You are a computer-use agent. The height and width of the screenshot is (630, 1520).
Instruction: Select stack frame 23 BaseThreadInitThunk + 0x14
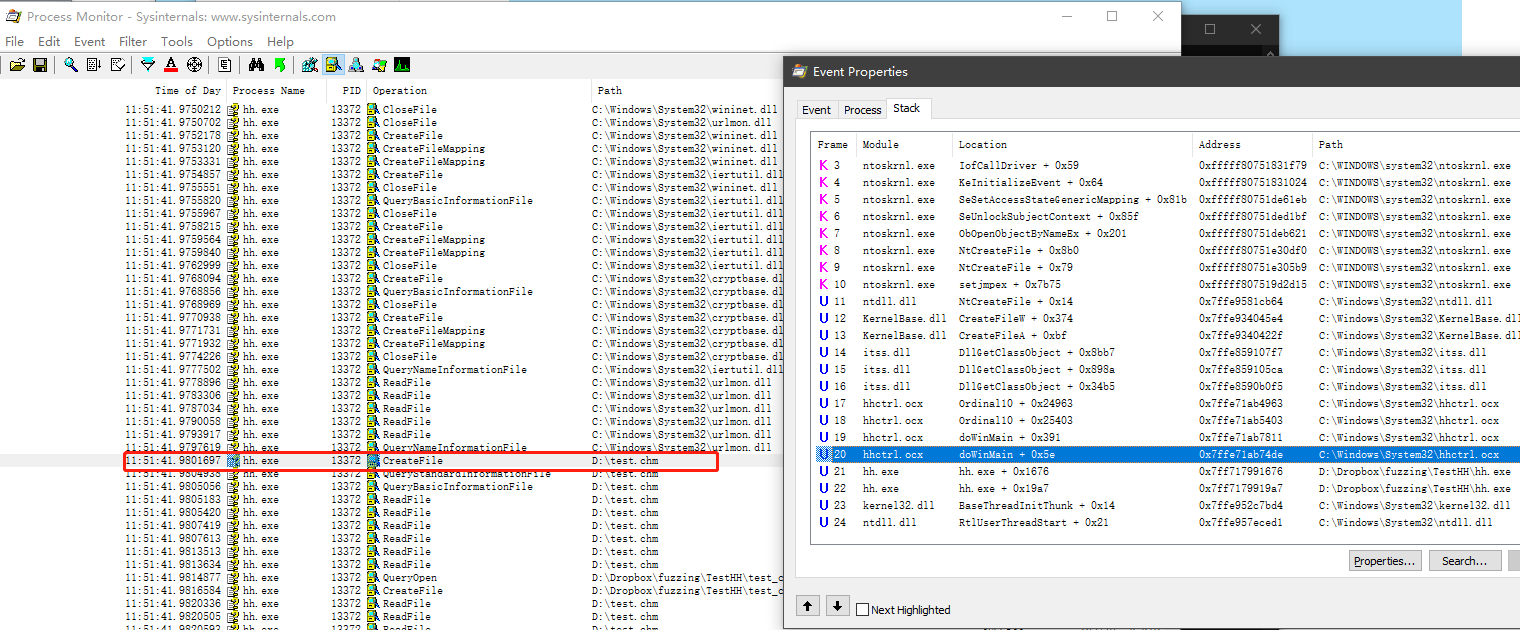(x=1165, y=506)
